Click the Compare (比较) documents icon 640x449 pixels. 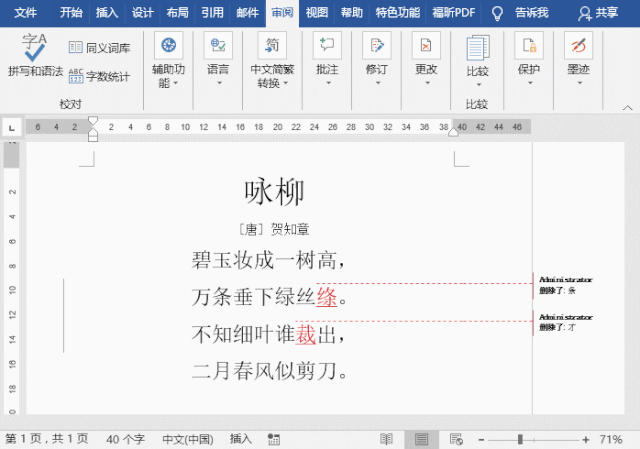click(x=478, y=47)
